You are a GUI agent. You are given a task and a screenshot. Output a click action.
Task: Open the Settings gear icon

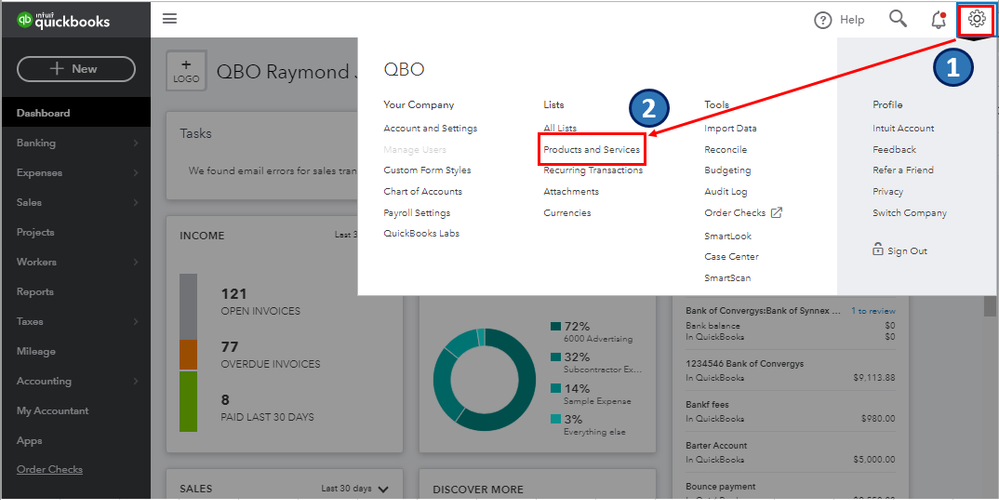976,19
